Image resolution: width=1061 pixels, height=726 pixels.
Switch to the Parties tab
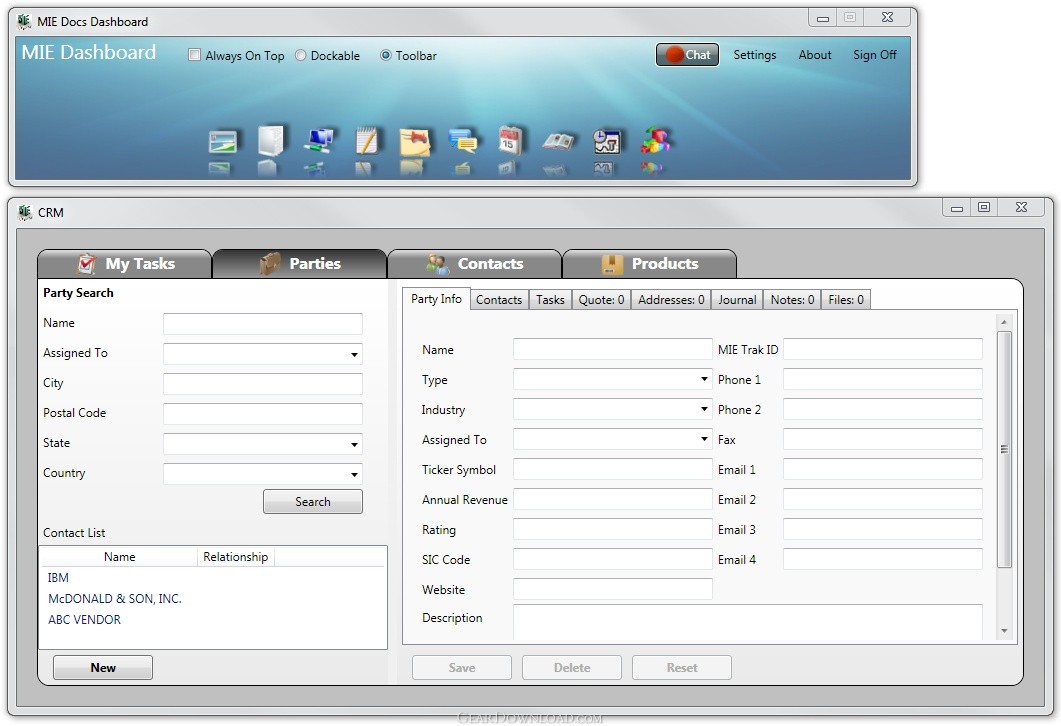tap(300, 264)
